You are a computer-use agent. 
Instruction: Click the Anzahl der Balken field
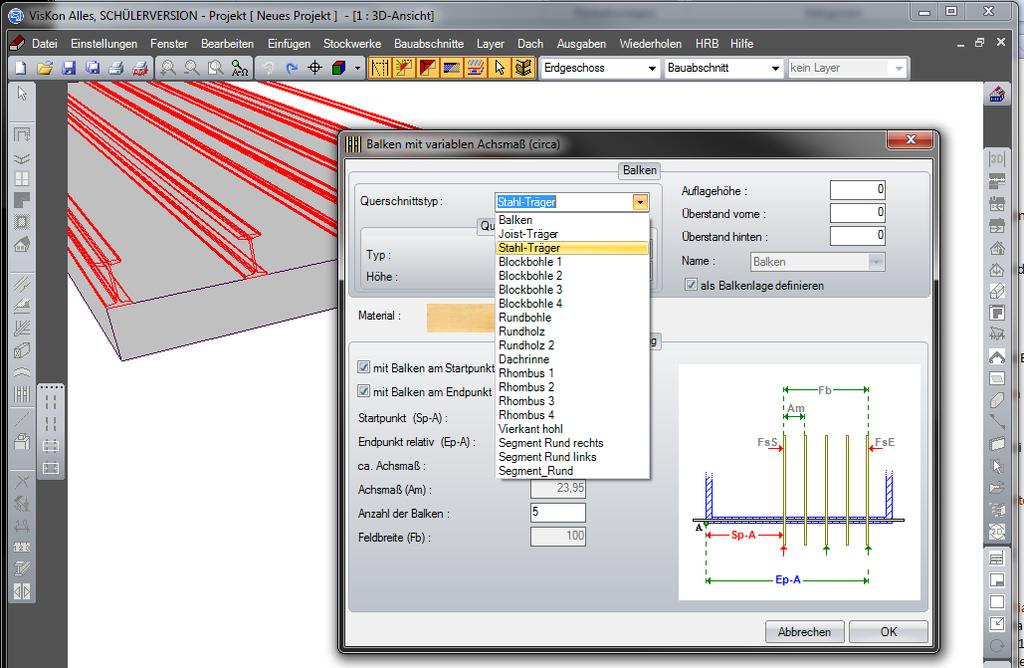[x=558, y=513]
